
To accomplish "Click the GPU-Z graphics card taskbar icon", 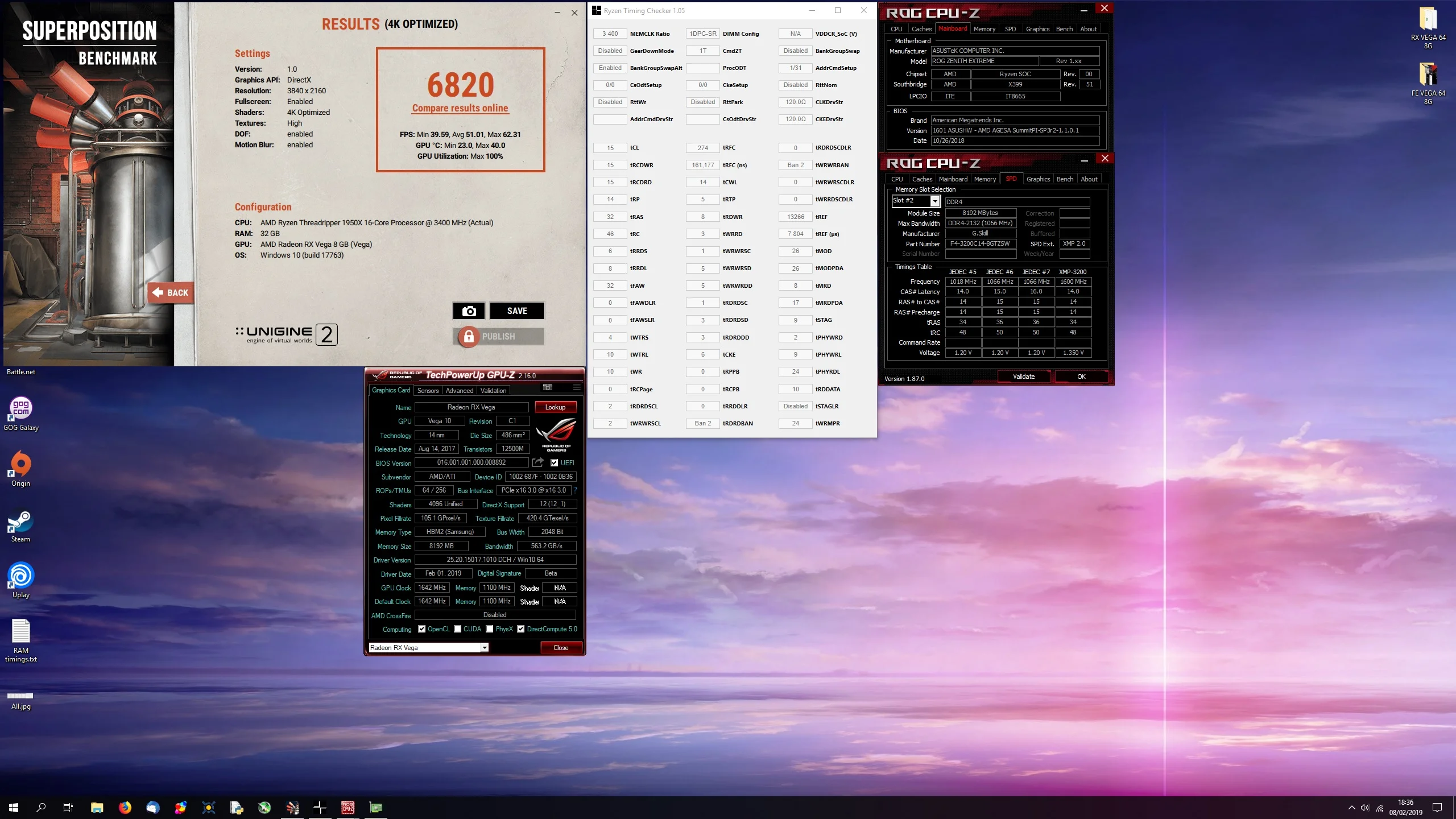I will [376, 807].
